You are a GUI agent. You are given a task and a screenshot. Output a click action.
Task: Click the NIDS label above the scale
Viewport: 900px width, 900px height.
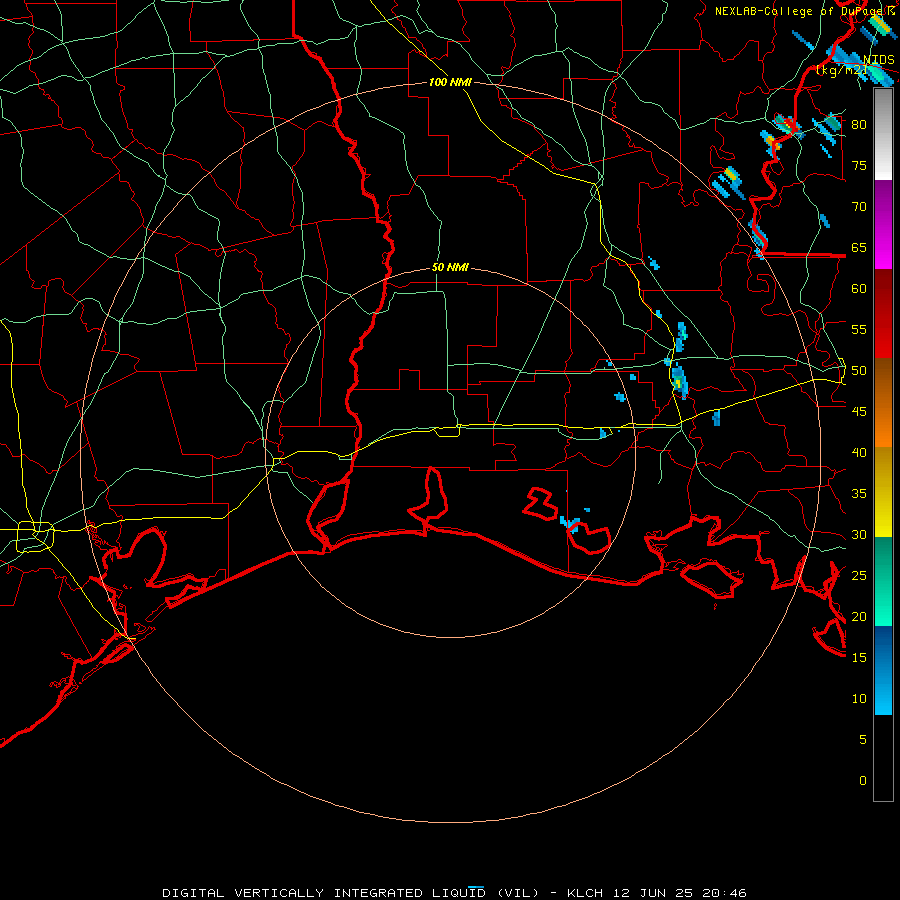pyautogui.click(x=878, y=60)
